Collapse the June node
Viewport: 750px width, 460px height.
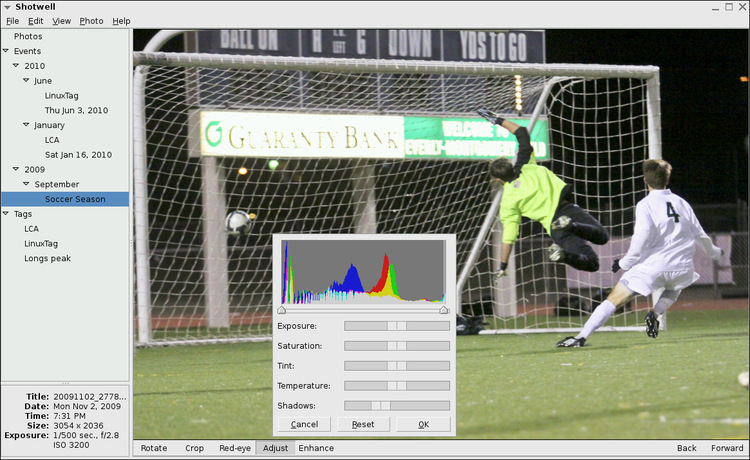click(26, 80)
